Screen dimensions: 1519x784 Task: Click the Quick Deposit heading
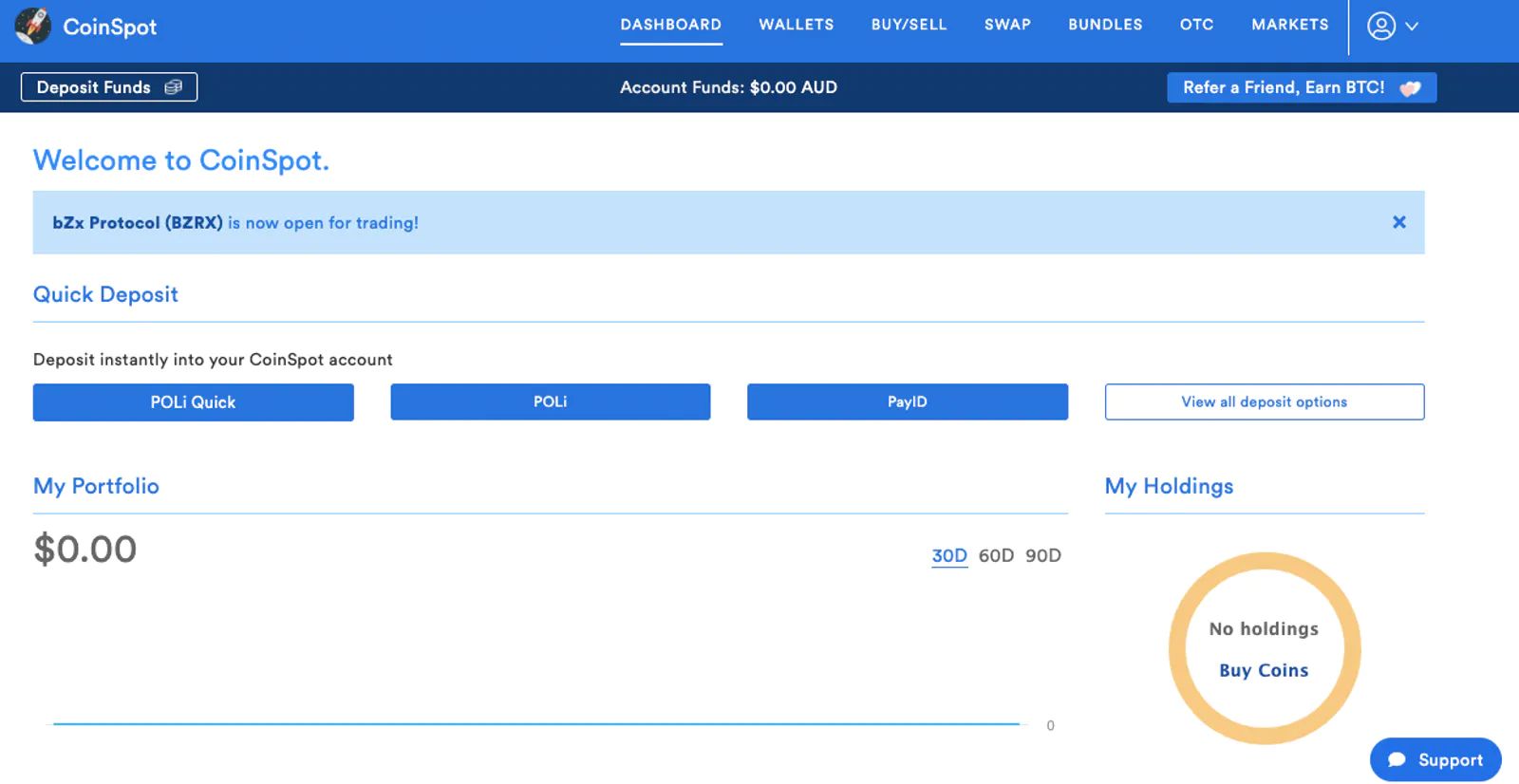[x=105, y=294]
